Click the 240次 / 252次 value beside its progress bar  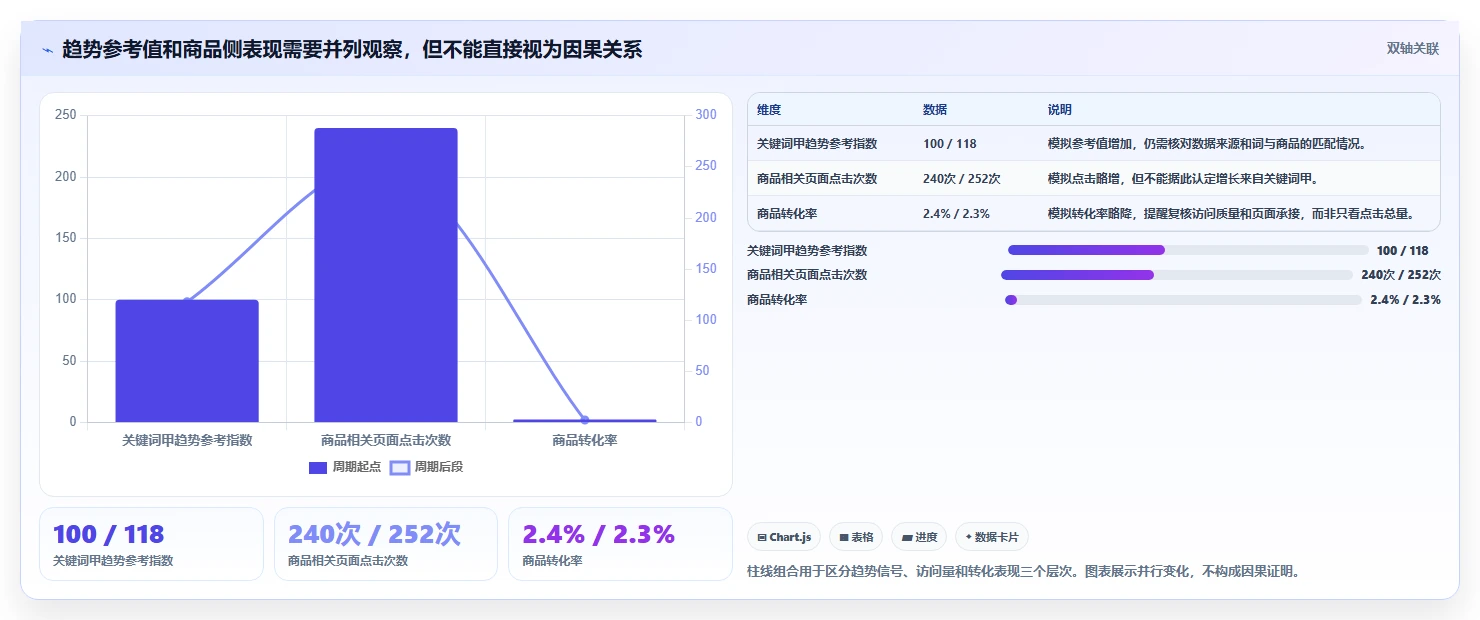pyautogui.click(x=1401, y=275)
